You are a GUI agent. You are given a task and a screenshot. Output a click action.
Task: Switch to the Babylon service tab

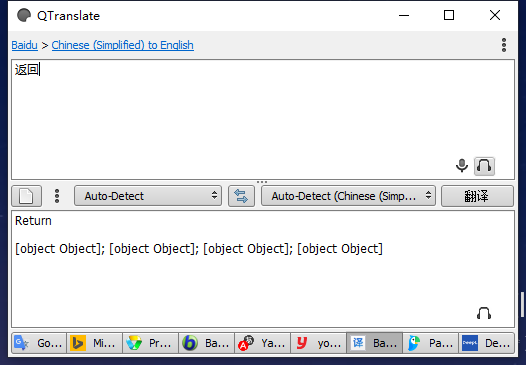(x=207, y=343)
